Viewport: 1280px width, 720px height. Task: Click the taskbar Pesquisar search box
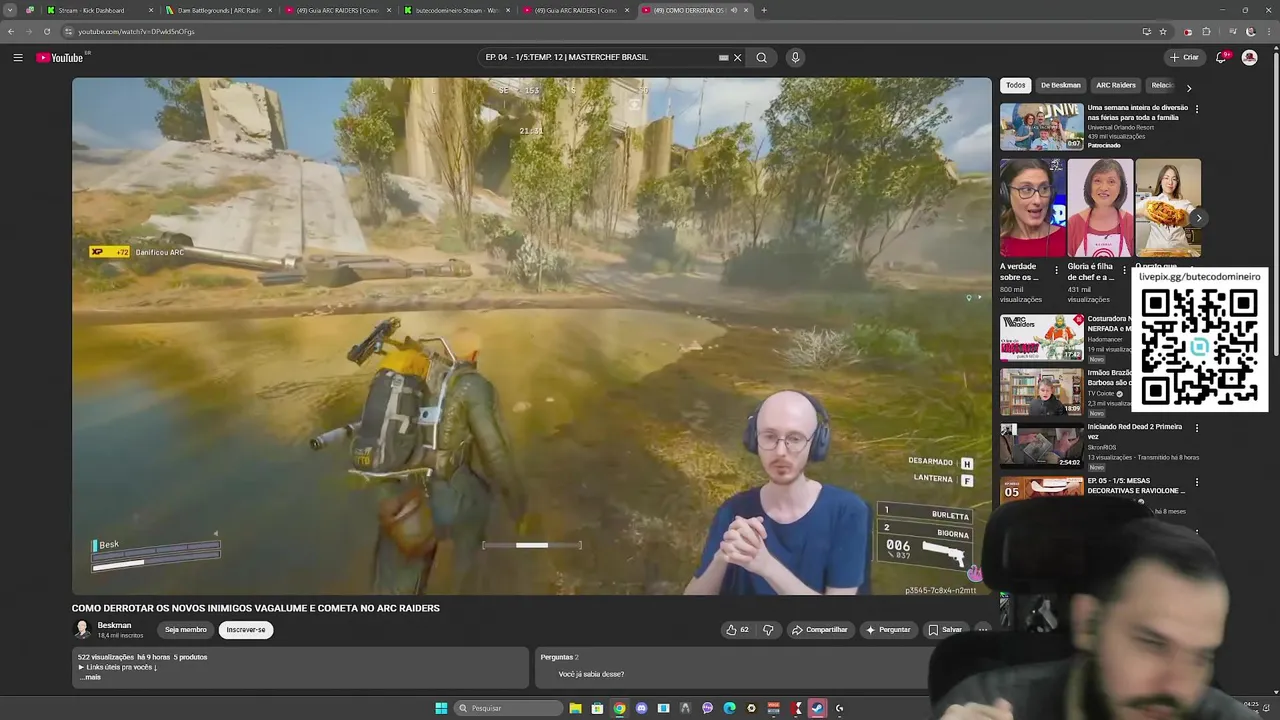click(x=508, y=708)
